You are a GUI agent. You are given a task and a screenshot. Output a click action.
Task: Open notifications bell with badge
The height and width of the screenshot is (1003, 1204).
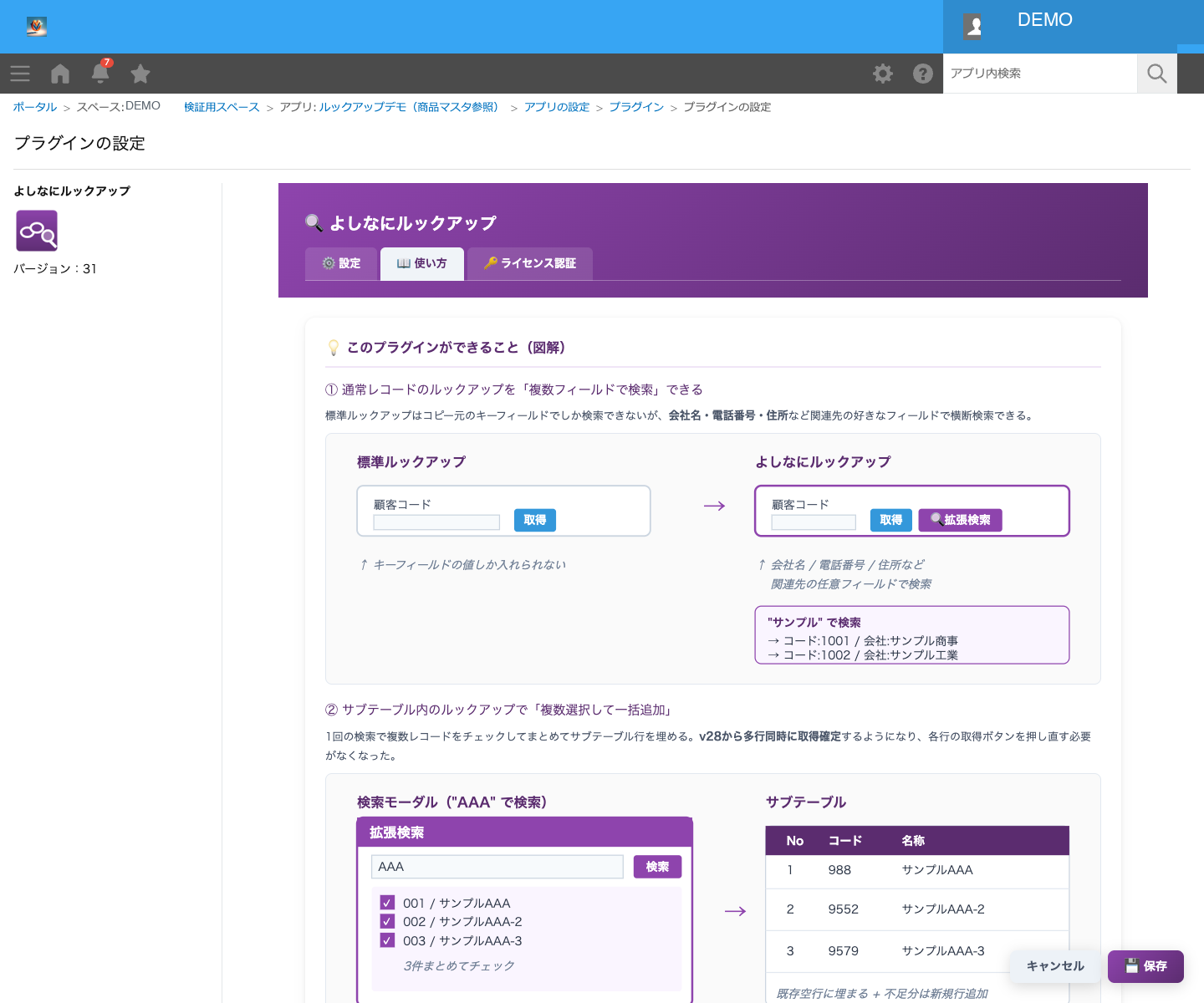click(100, 72)
